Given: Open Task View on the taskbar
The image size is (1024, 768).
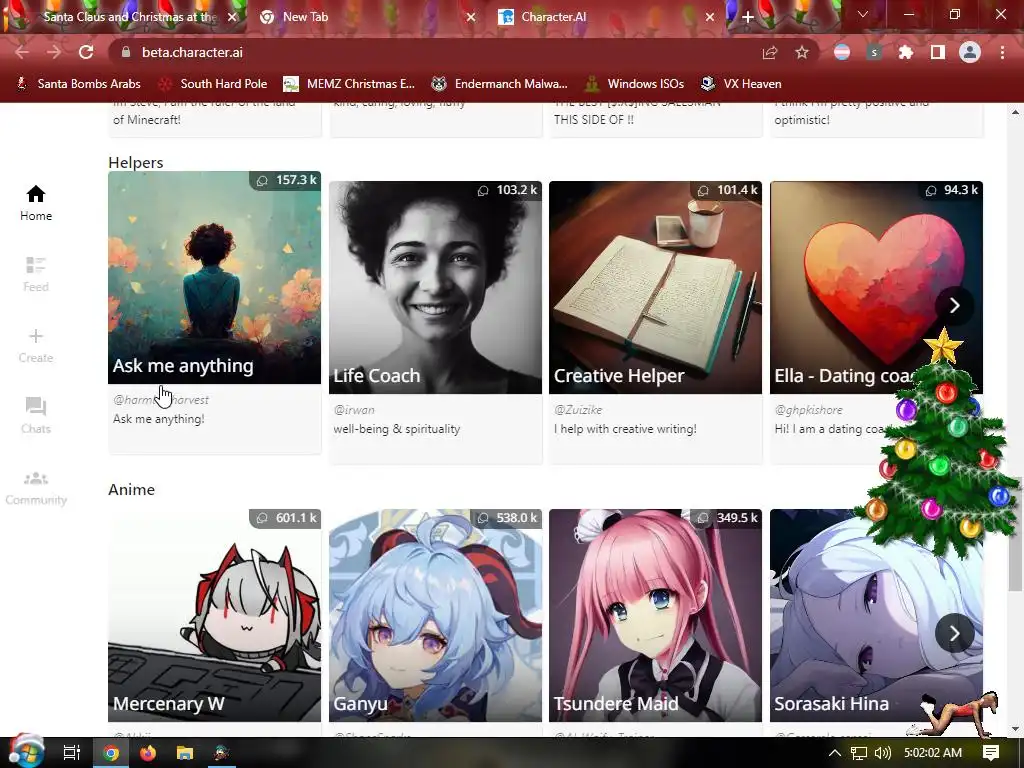Looking at the screenshot, I should click(71, 753).
